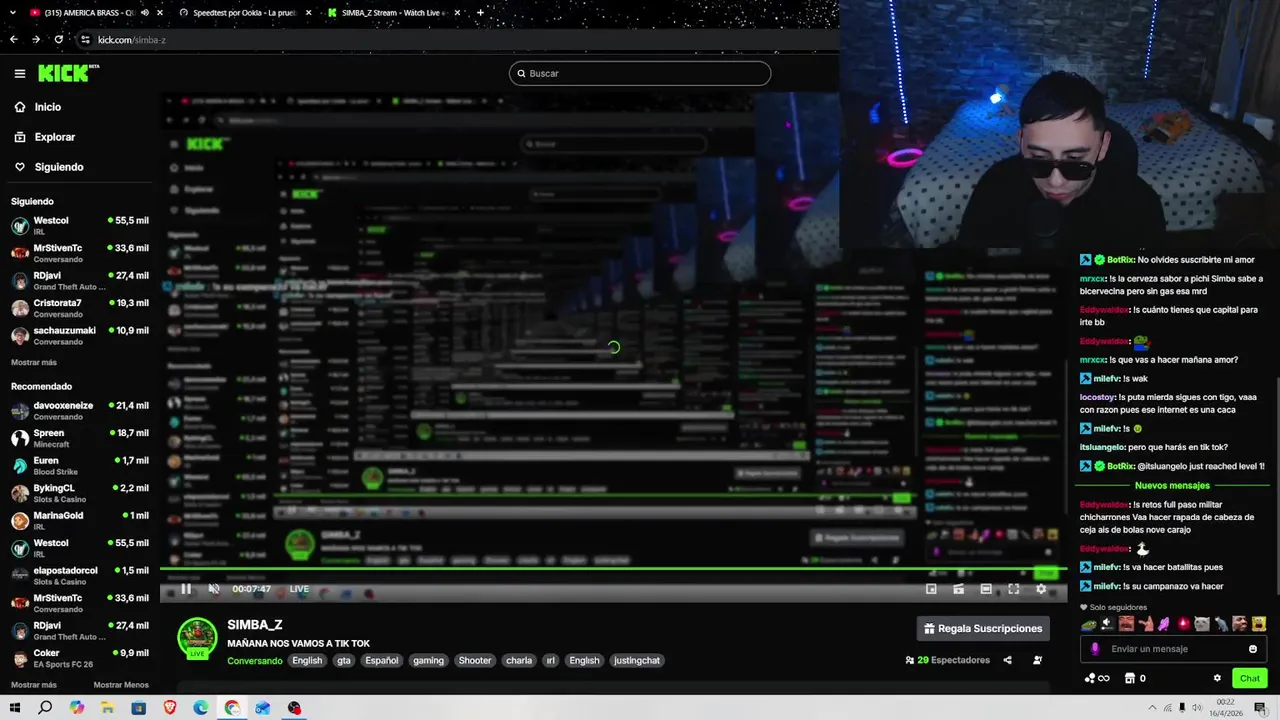The width and height of the screenshot is (1280, 720).
Task: Focus the Buscar search field
Action: pos(640,73)
